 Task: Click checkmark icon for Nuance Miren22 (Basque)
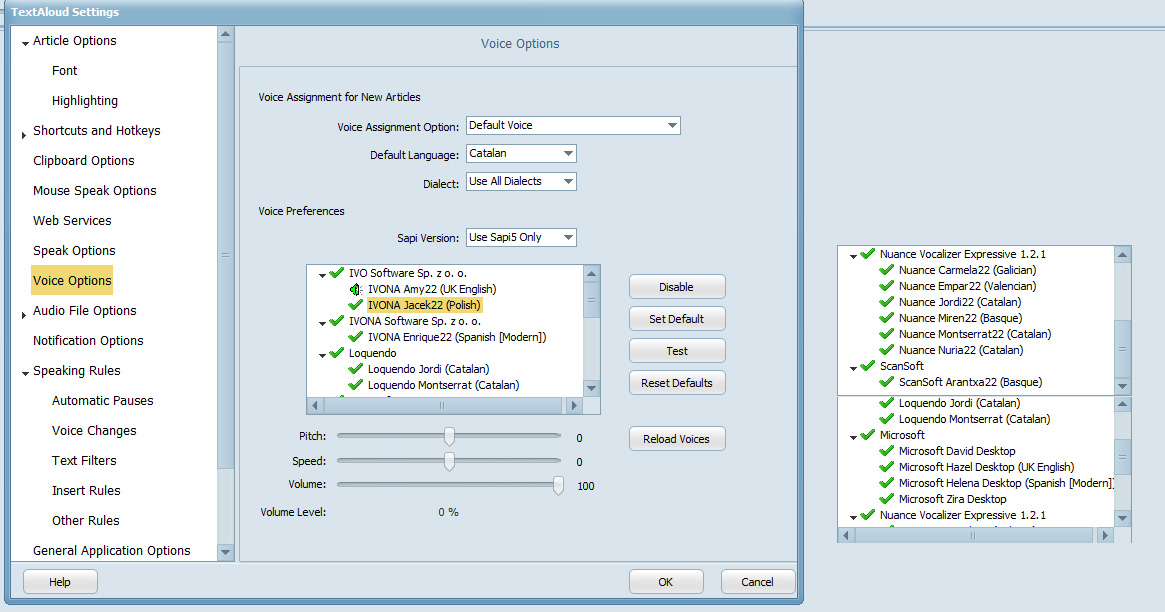[886, 318]
